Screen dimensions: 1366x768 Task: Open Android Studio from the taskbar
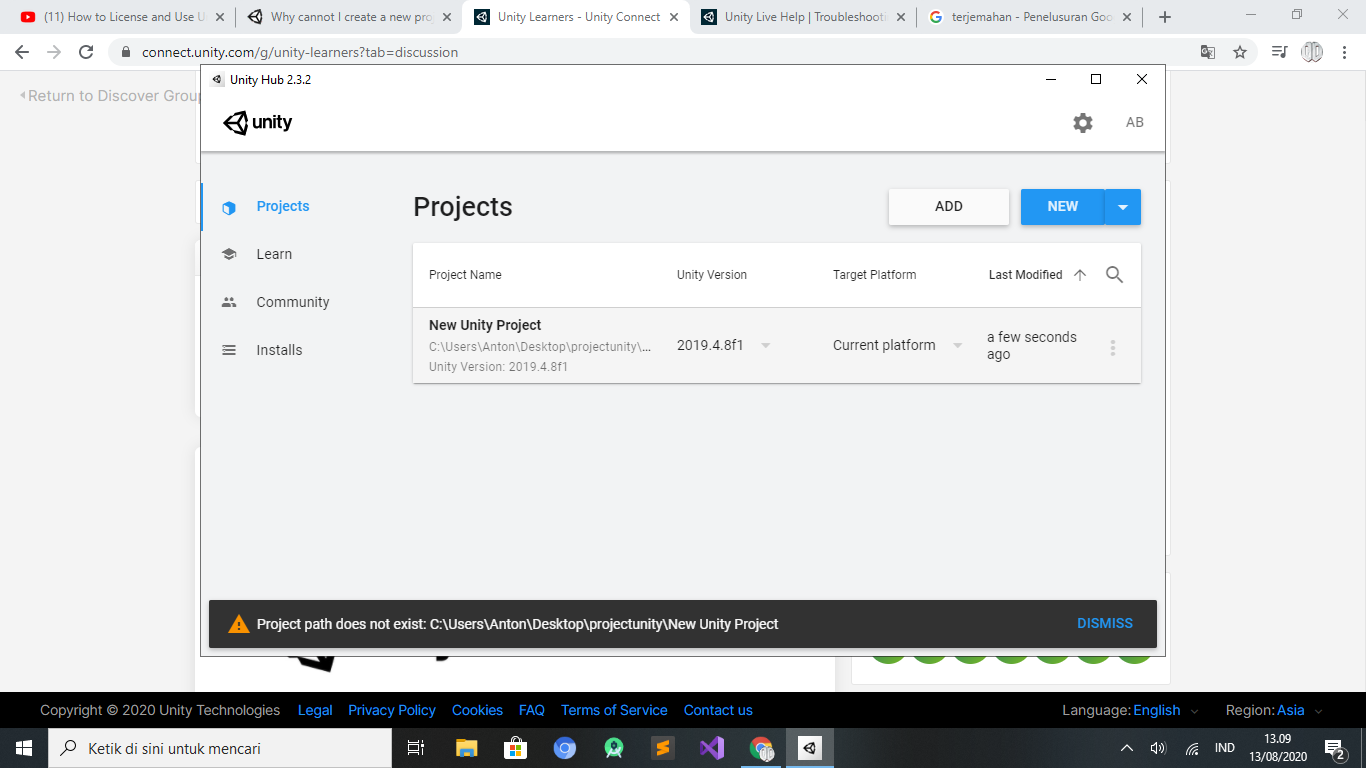point(614,748)
